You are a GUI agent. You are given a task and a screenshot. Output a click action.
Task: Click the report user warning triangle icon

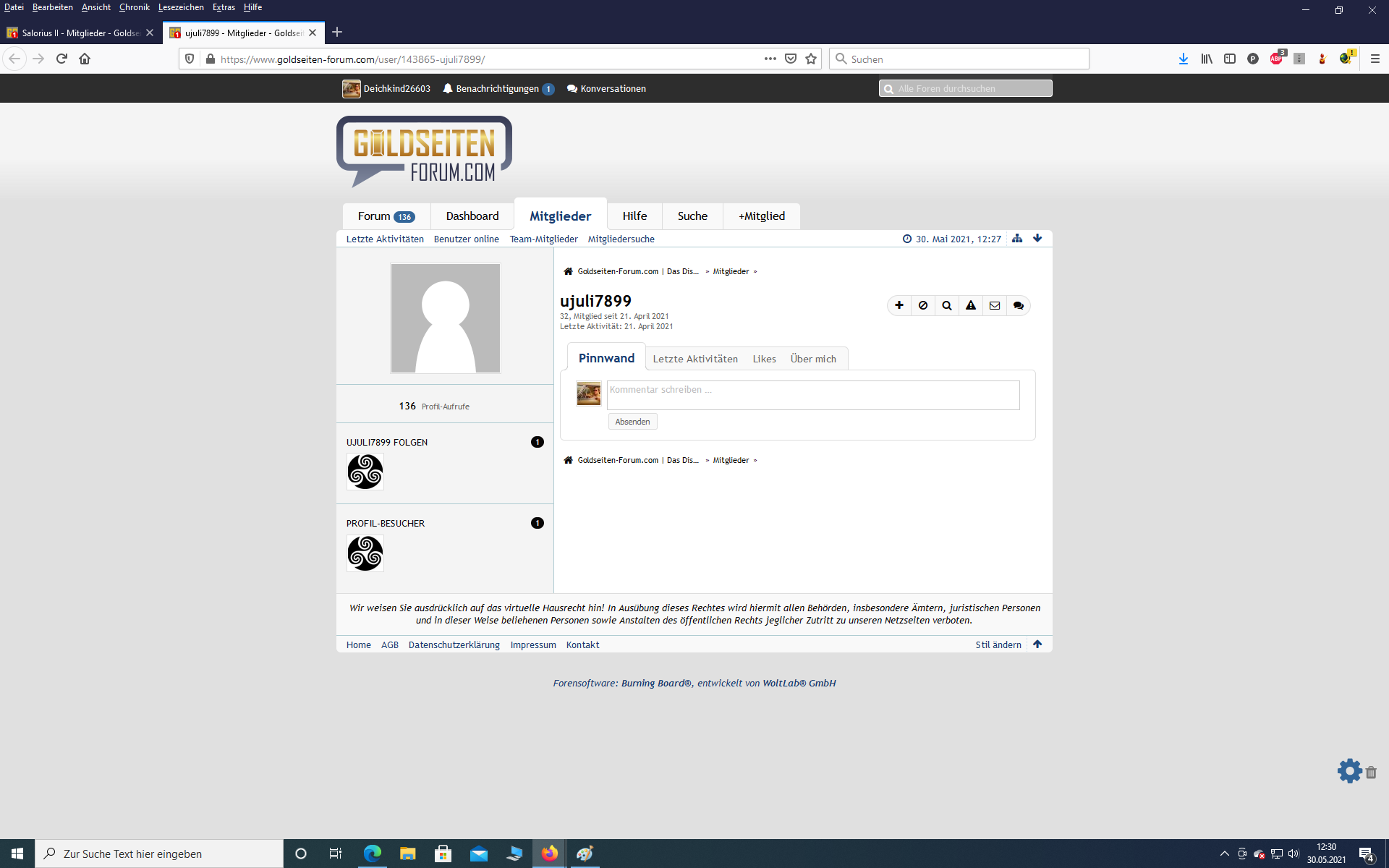[x=971, y=305]
